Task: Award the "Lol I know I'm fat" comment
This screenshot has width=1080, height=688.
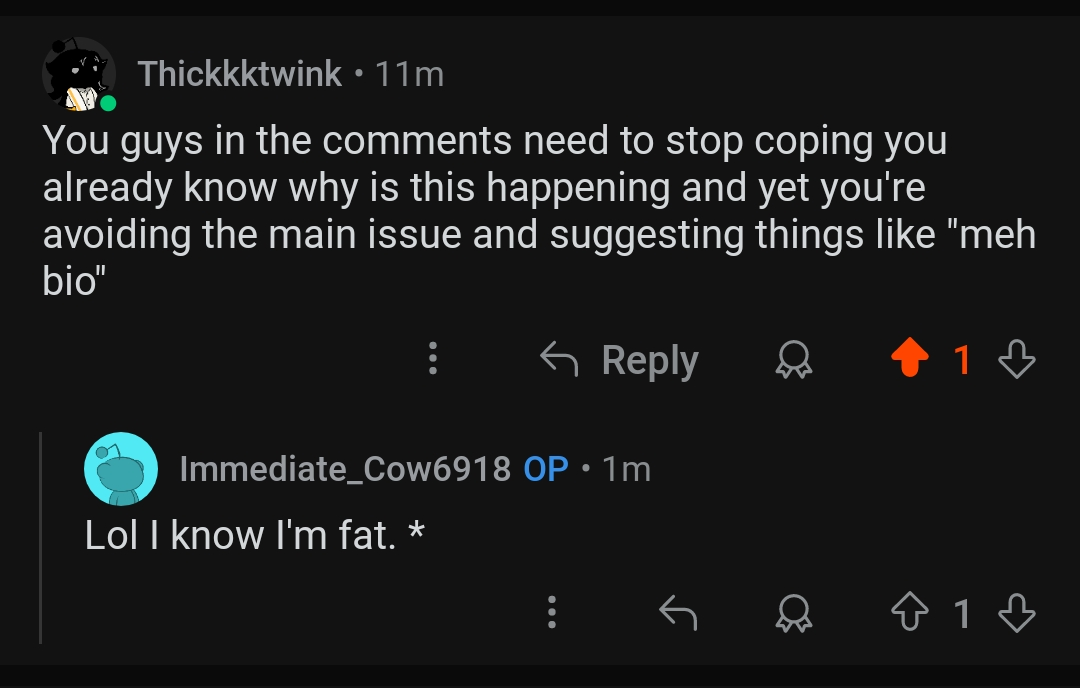Action: coord(793,613)
